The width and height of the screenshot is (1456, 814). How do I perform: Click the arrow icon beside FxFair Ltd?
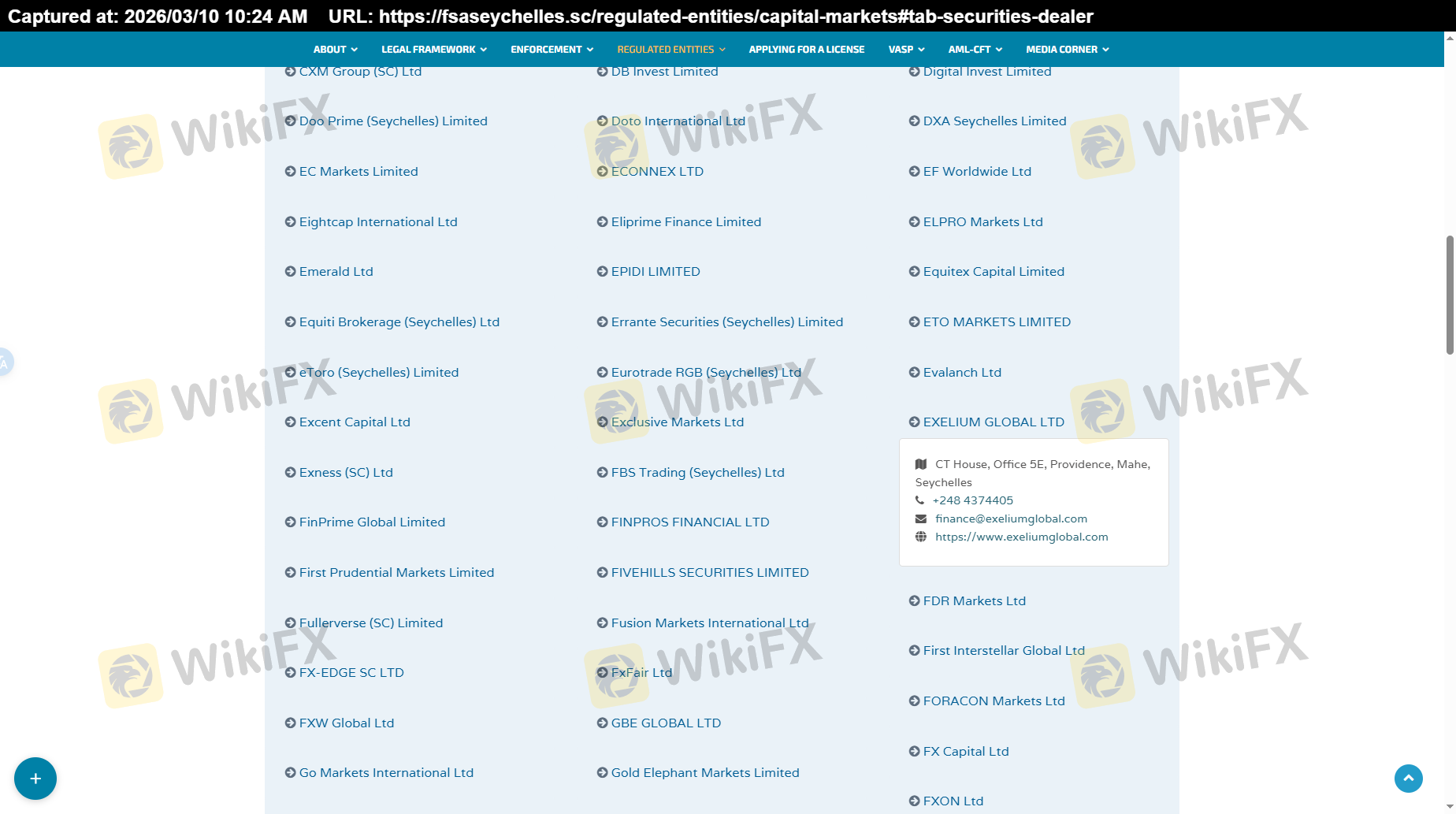(602, 673)
